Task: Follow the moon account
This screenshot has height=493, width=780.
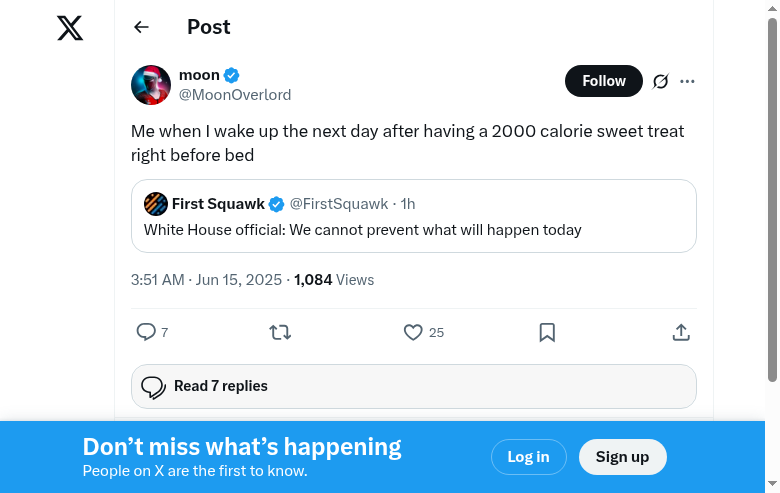Action: [x=603, y=81]
